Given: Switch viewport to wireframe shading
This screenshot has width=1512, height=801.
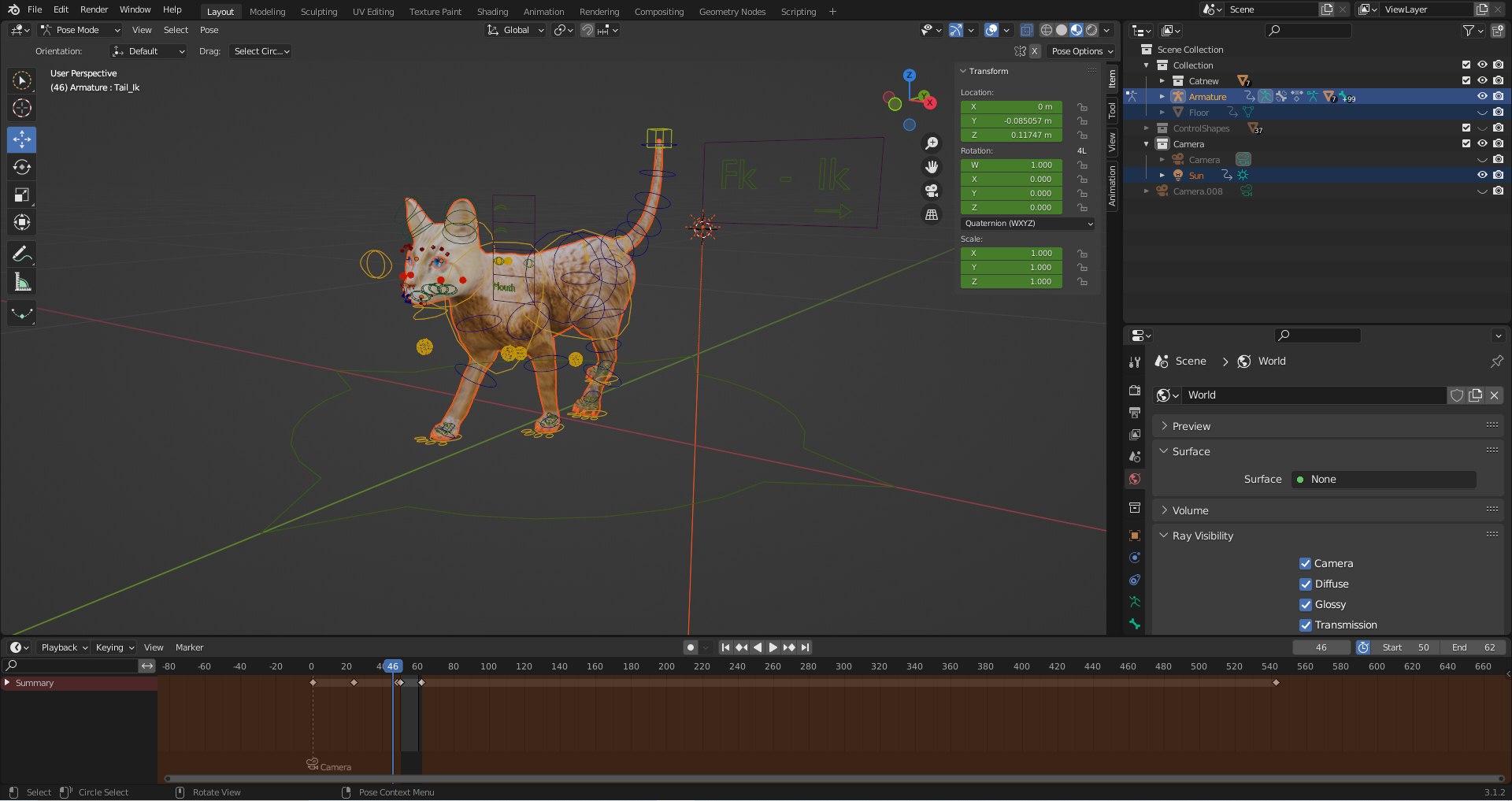Looking at the screenshot, I should [1047, 30].
